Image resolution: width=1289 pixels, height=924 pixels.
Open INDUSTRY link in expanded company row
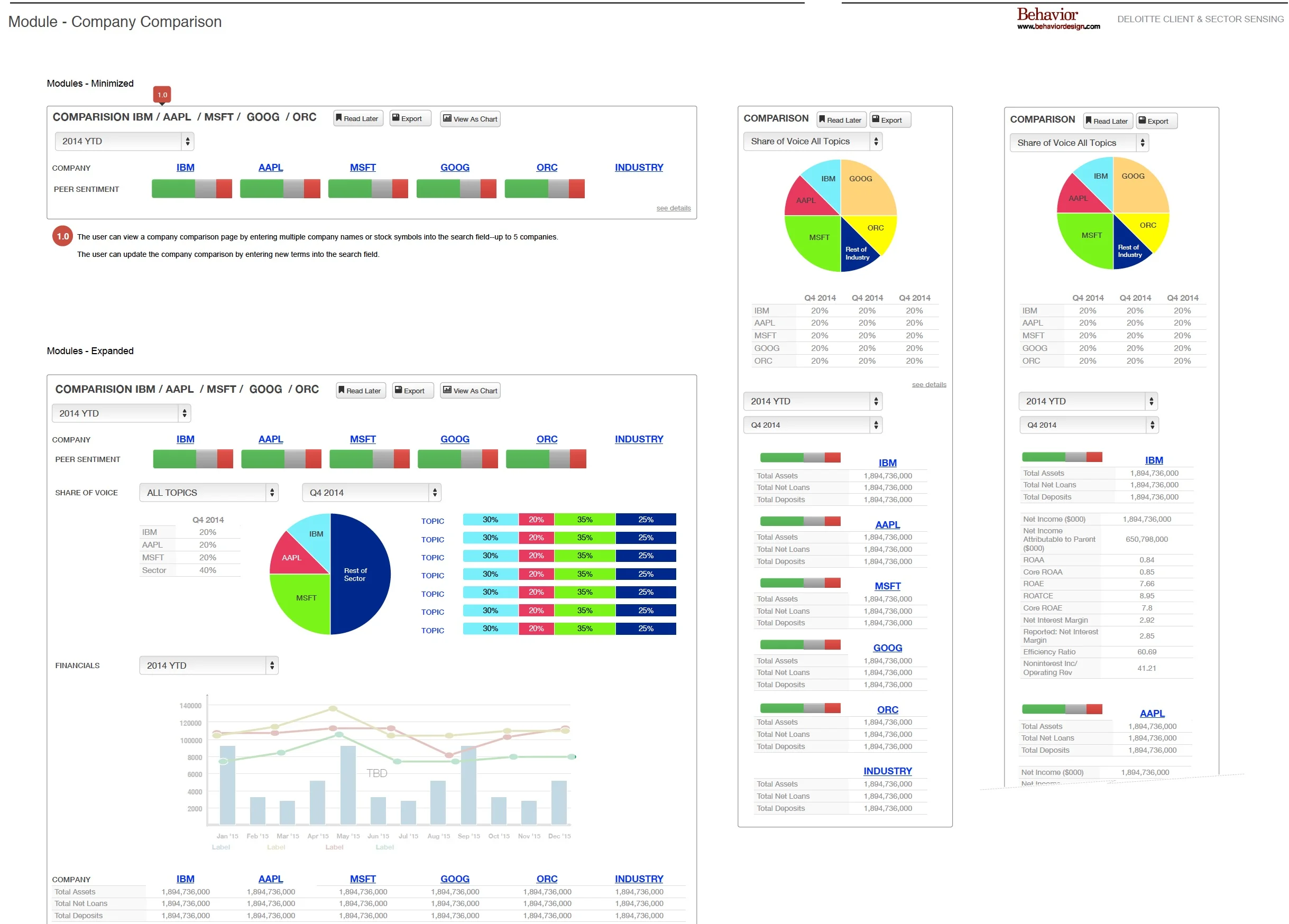pyautogui.click(x=639, y=439)
